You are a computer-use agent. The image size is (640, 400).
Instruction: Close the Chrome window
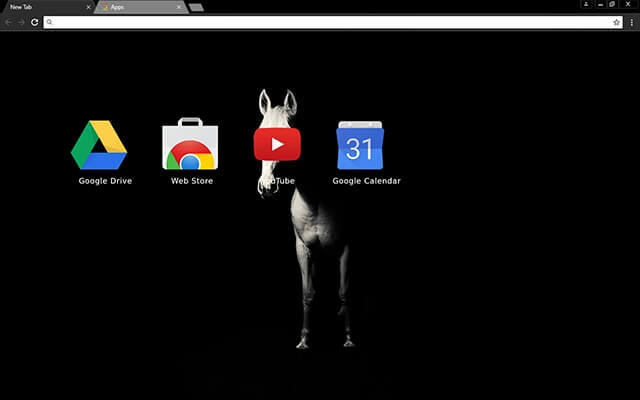628,4
